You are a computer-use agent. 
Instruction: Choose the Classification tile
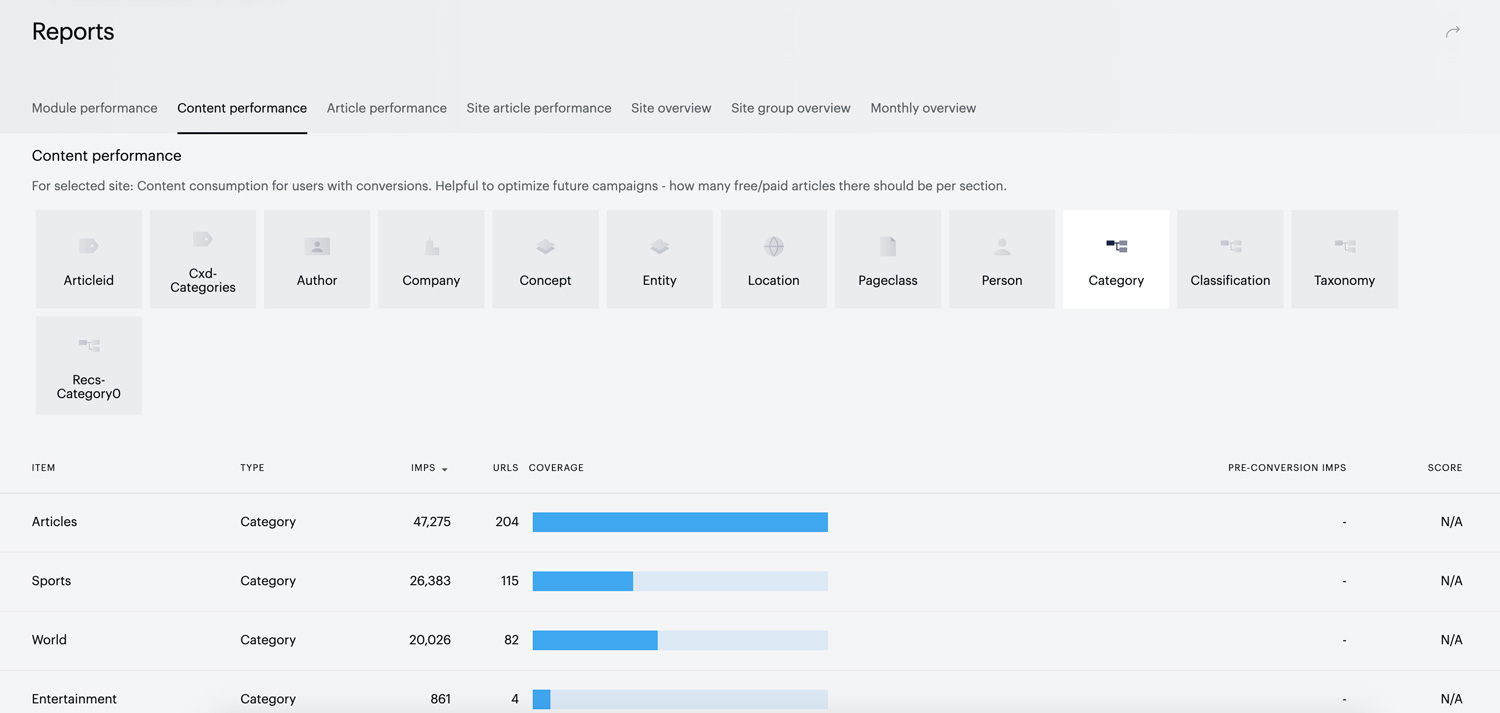(1231, 259)
